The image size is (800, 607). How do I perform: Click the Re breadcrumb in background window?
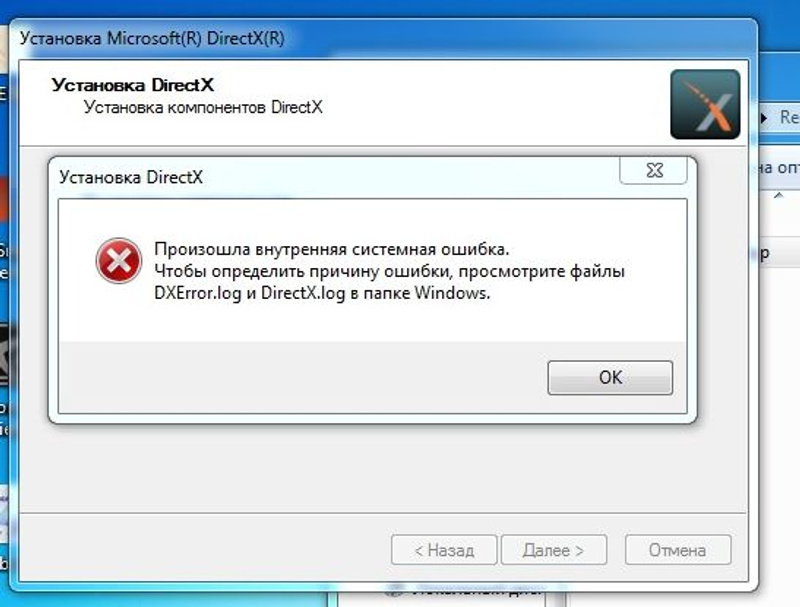[x=789, y=117]
